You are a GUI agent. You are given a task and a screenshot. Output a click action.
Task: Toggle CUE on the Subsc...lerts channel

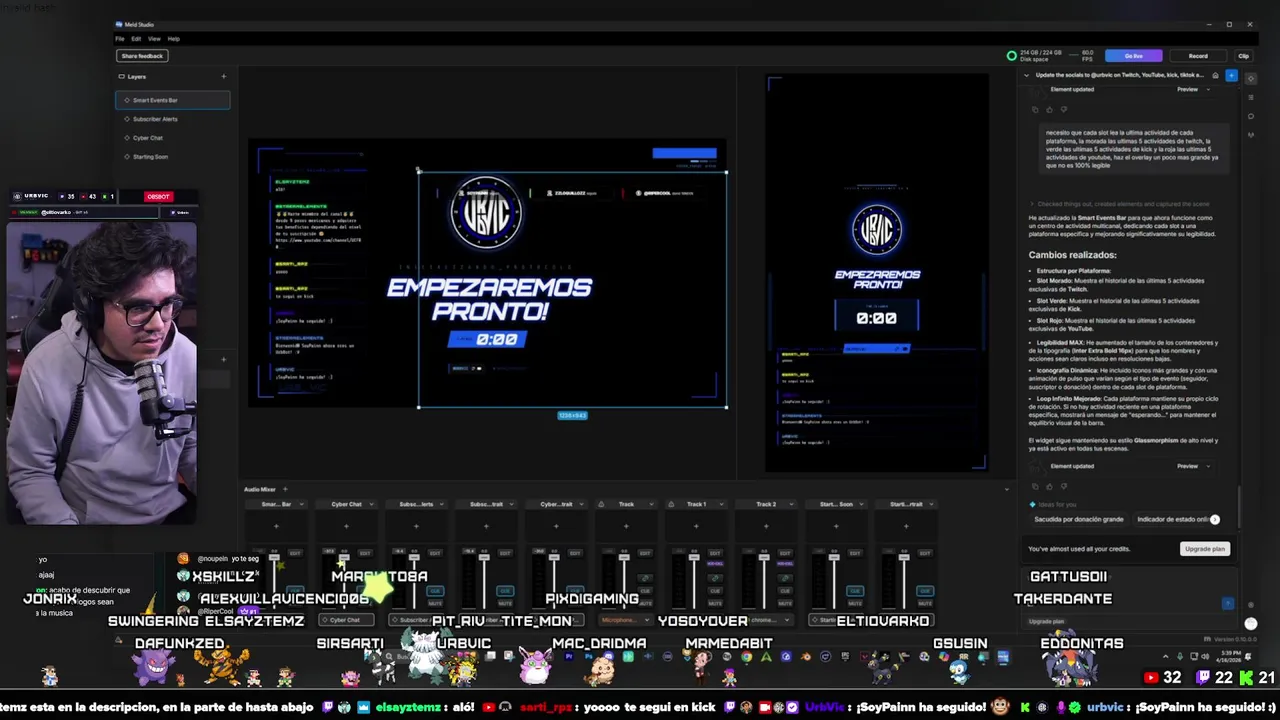(435, 591)
